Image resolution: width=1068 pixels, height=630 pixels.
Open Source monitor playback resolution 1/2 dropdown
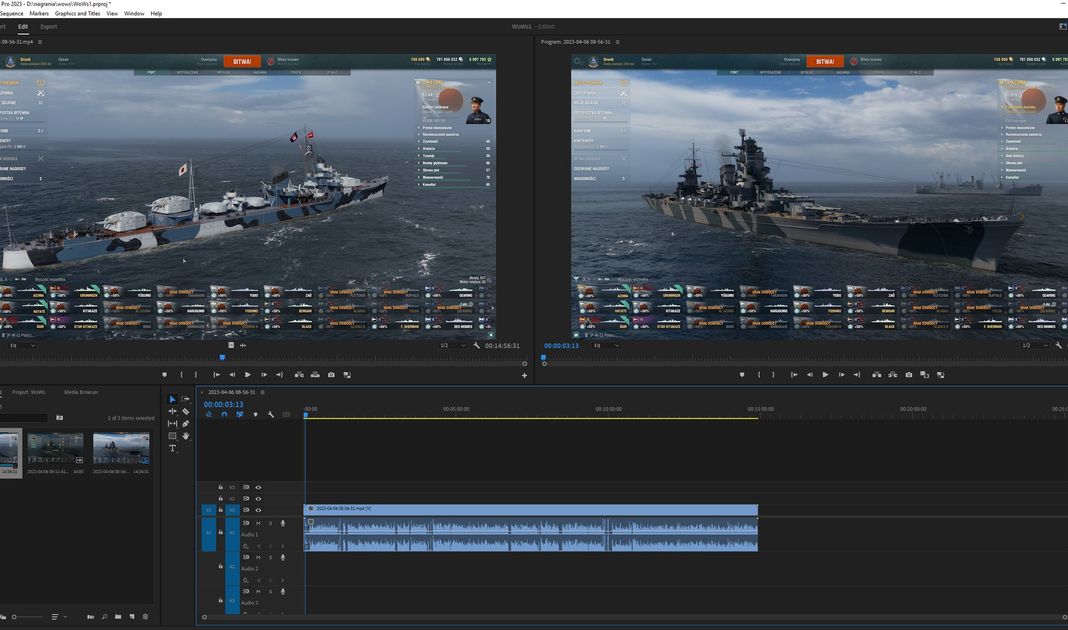pos(452,345)
